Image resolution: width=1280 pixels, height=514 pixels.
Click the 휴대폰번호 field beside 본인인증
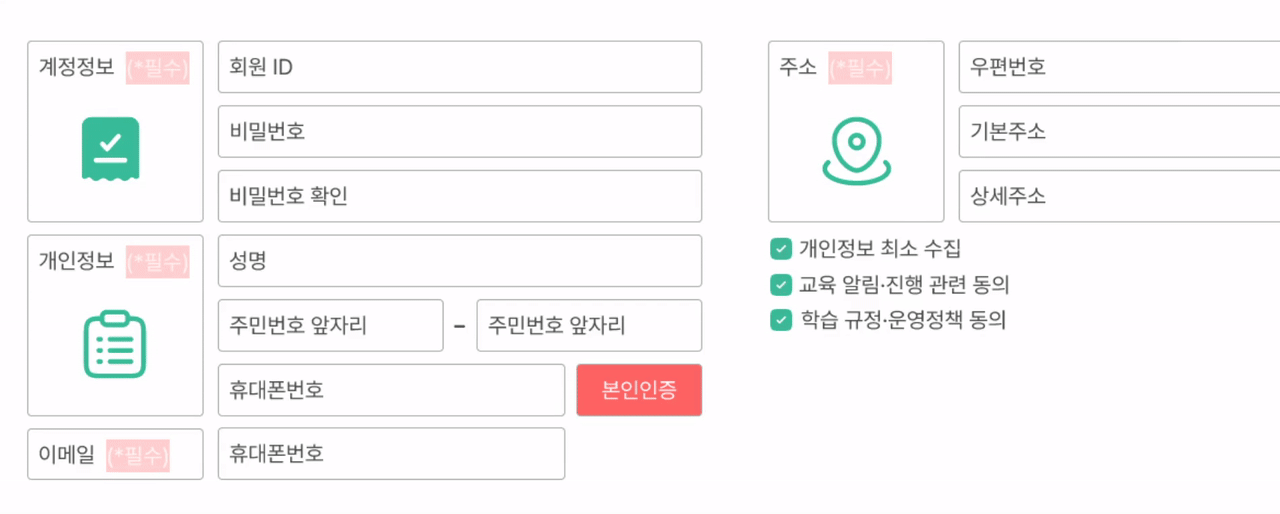pos(391,390)
